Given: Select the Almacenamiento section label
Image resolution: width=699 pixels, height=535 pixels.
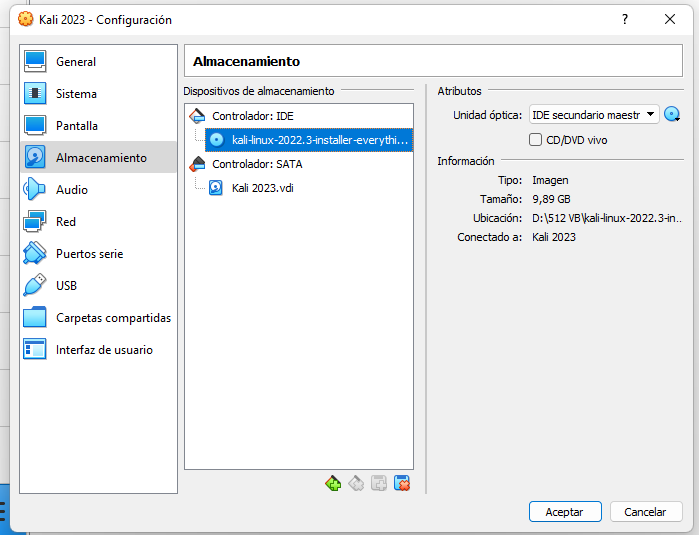Looking at the screenshot, I should point(101,158).
